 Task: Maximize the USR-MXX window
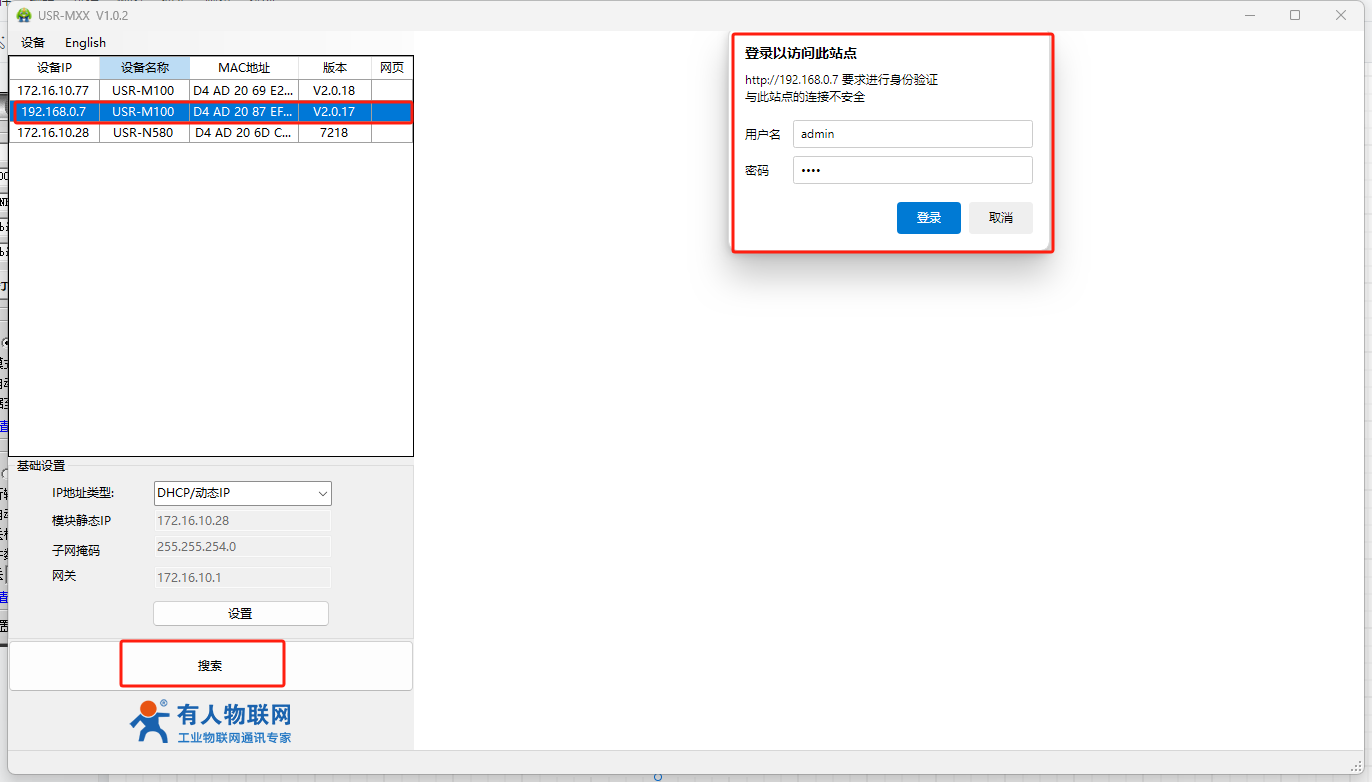(x=1296, y=15)
